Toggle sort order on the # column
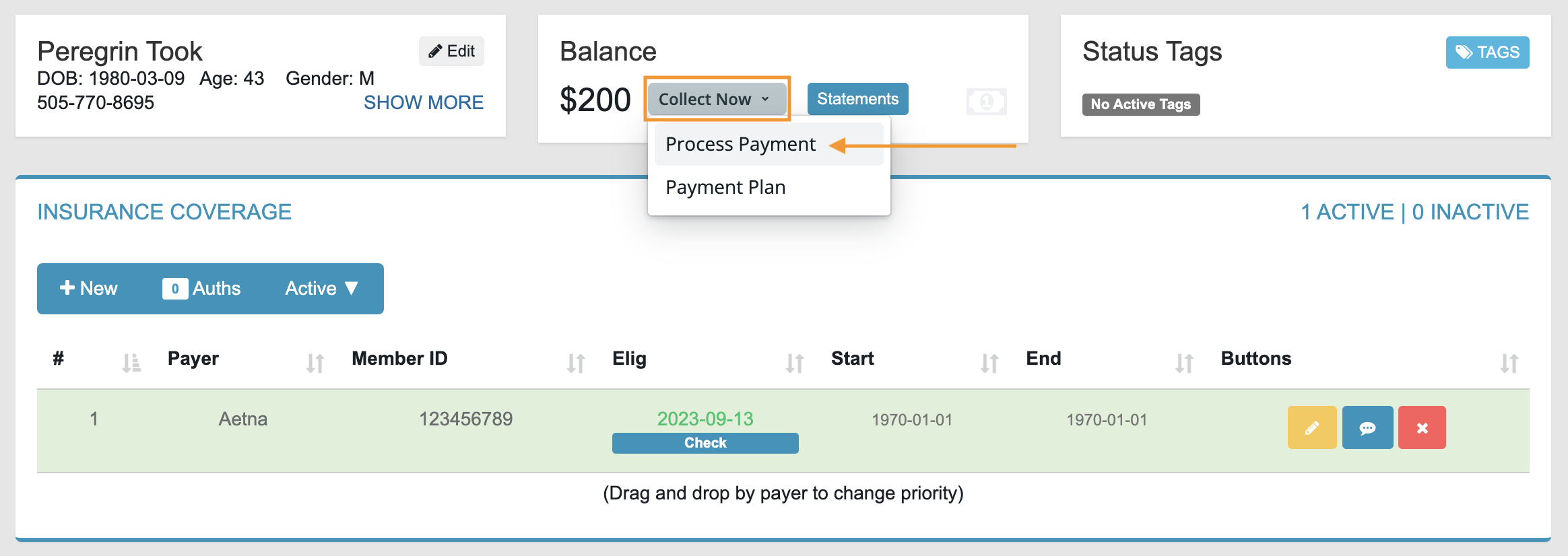Viewport: 1568px width, 556px height. click(130, 361)
